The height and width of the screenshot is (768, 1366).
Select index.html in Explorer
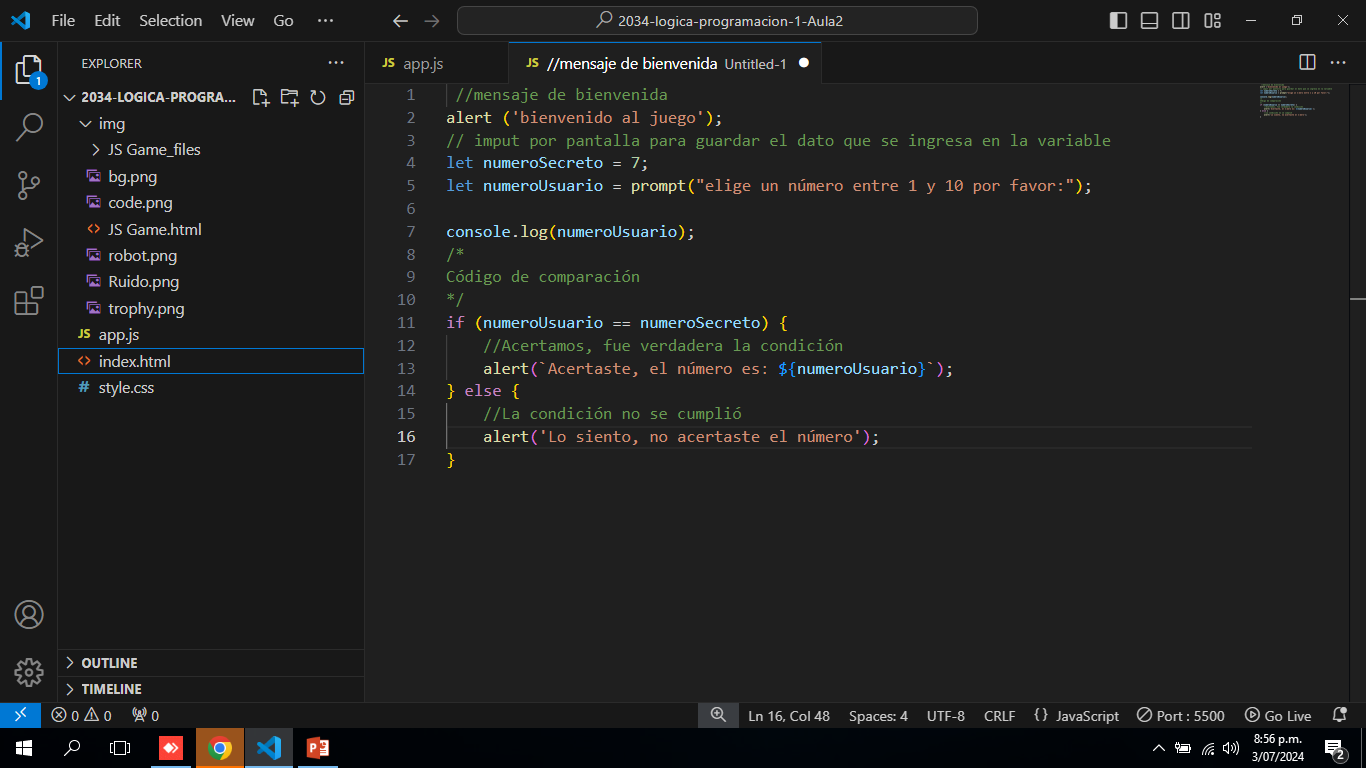(x=211, y=361)
